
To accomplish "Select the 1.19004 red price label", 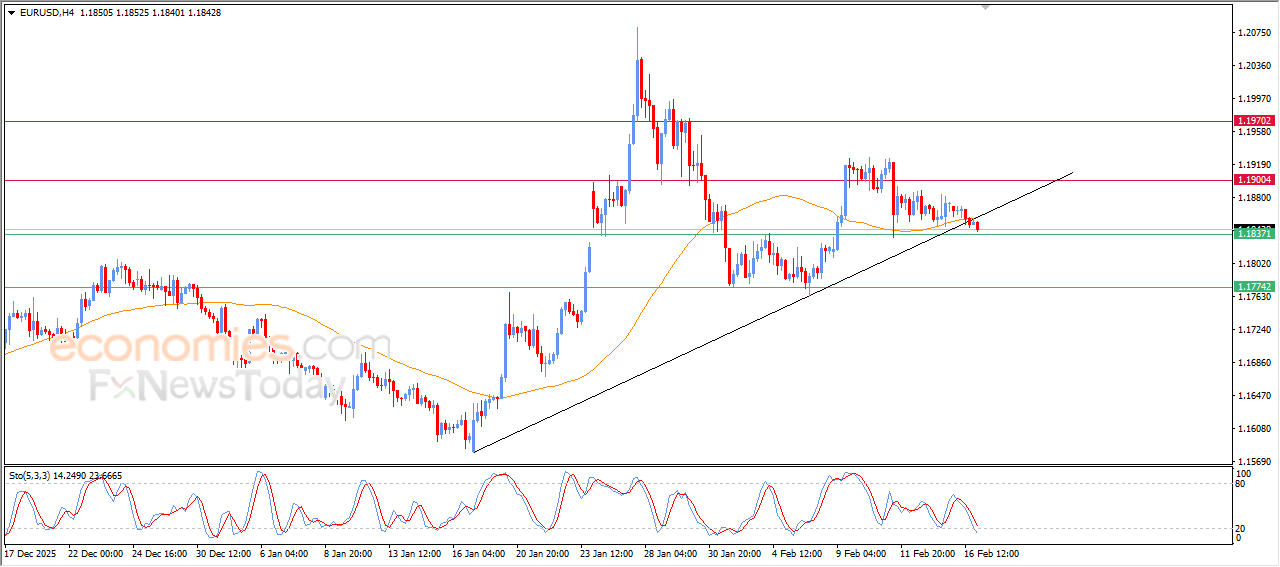I will tap(1253, 180).
